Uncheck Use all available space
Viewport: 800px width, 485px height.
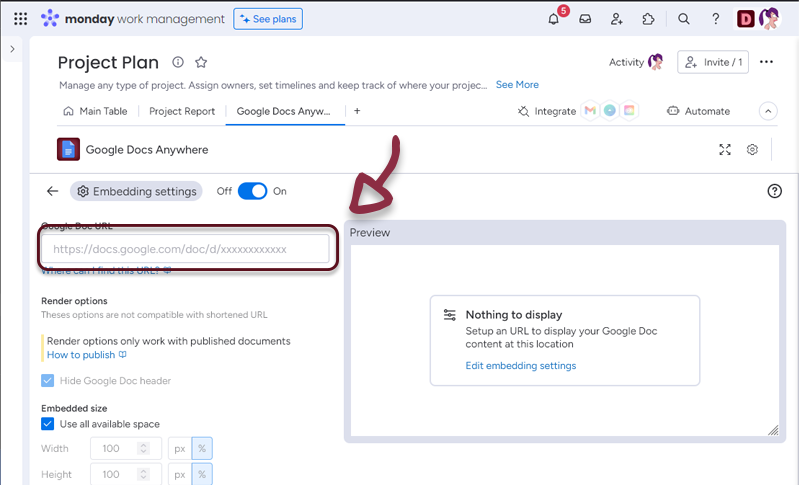pyautogui.click(x=48, y=424)
